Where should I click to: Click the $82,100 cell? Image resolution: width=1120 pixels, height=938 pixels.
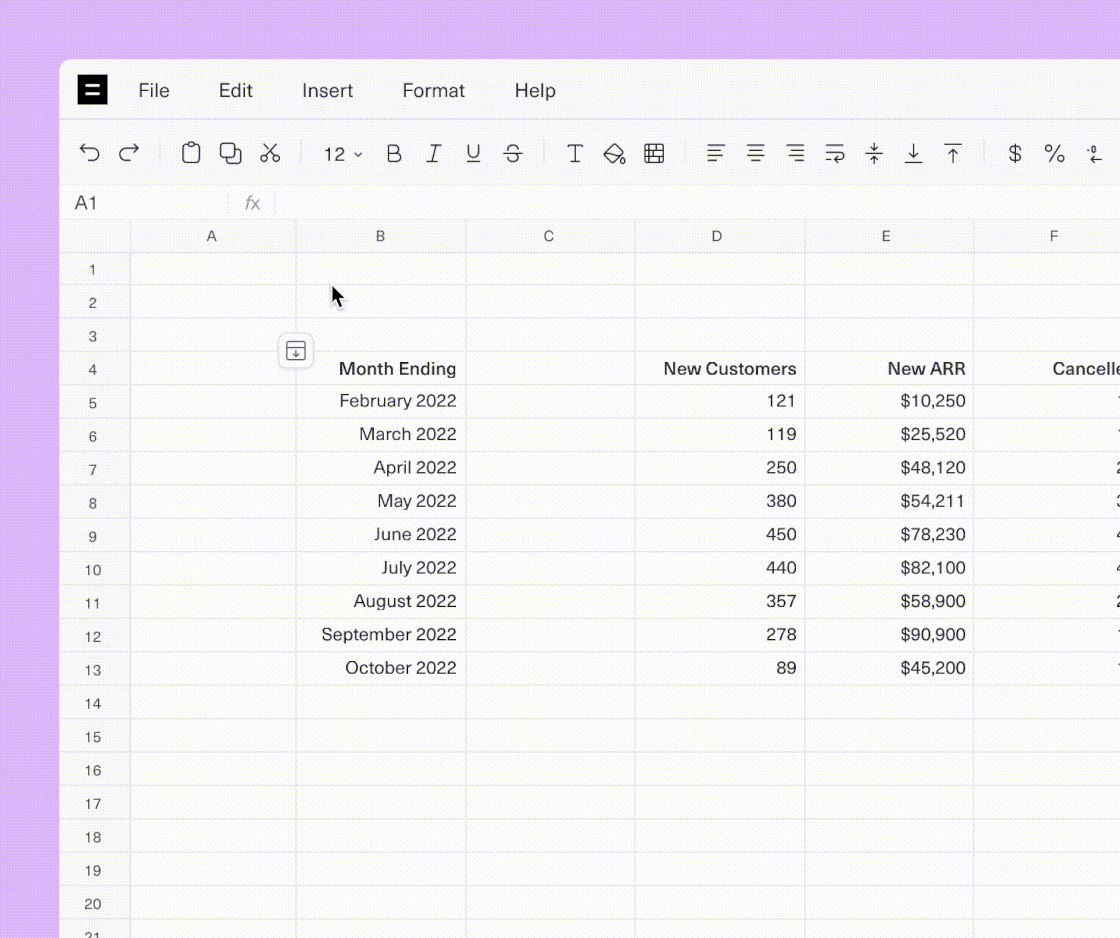pos(889,568)
